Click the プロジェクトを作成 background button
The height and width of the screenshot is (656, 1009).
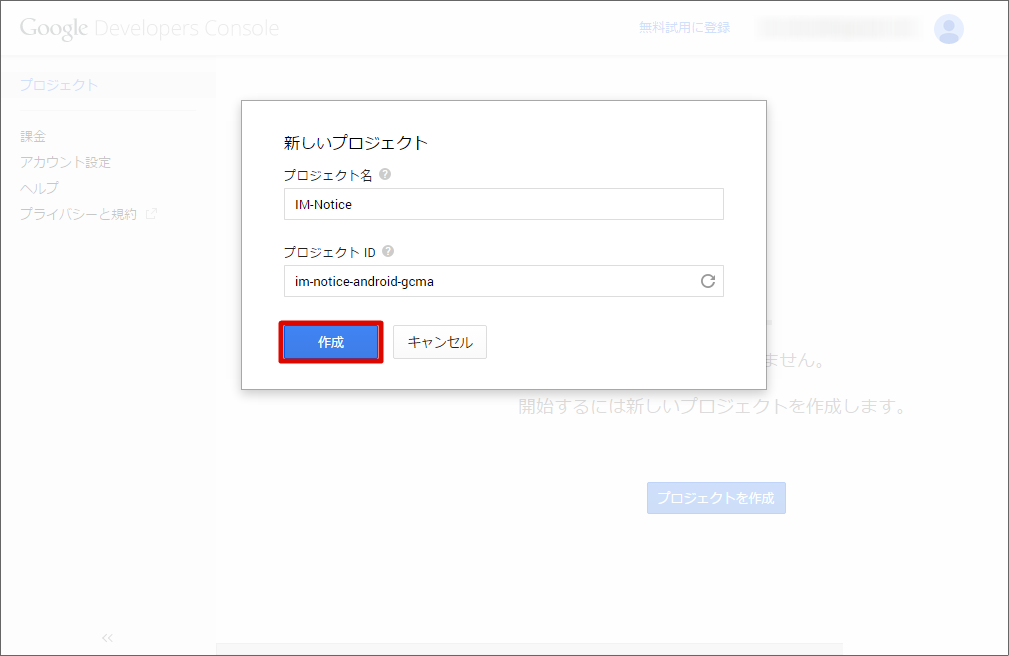[x=716, y=498]
